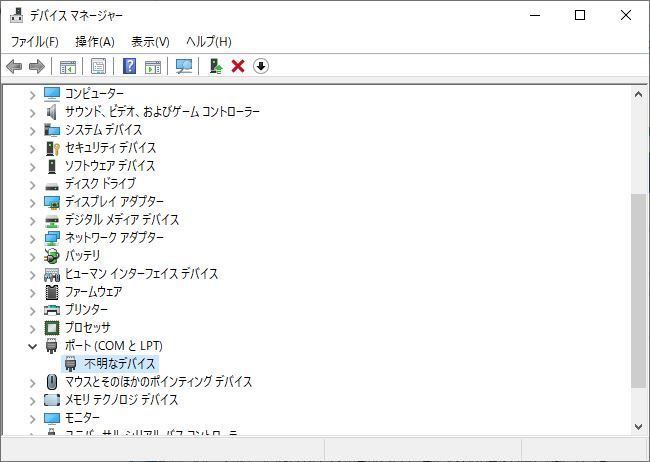The image size is (650, 462).
Task: Expand the ソフトウェア デバイス node
Action: tap(33, 167)
